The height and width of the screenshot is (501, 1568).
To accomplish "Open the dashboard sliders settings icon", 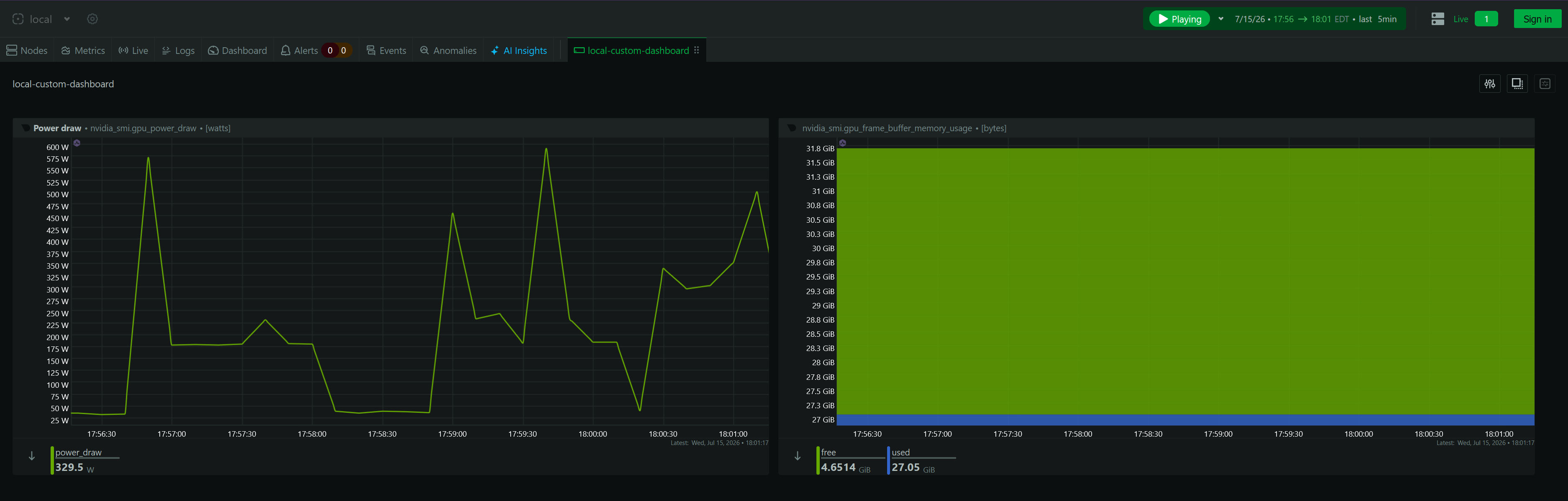I will point(1489,84).
